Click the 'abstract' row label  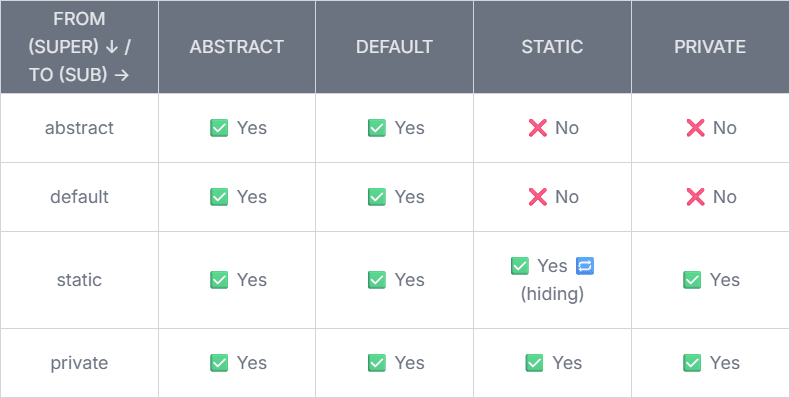pyautogui.click(x=79, y=128)
